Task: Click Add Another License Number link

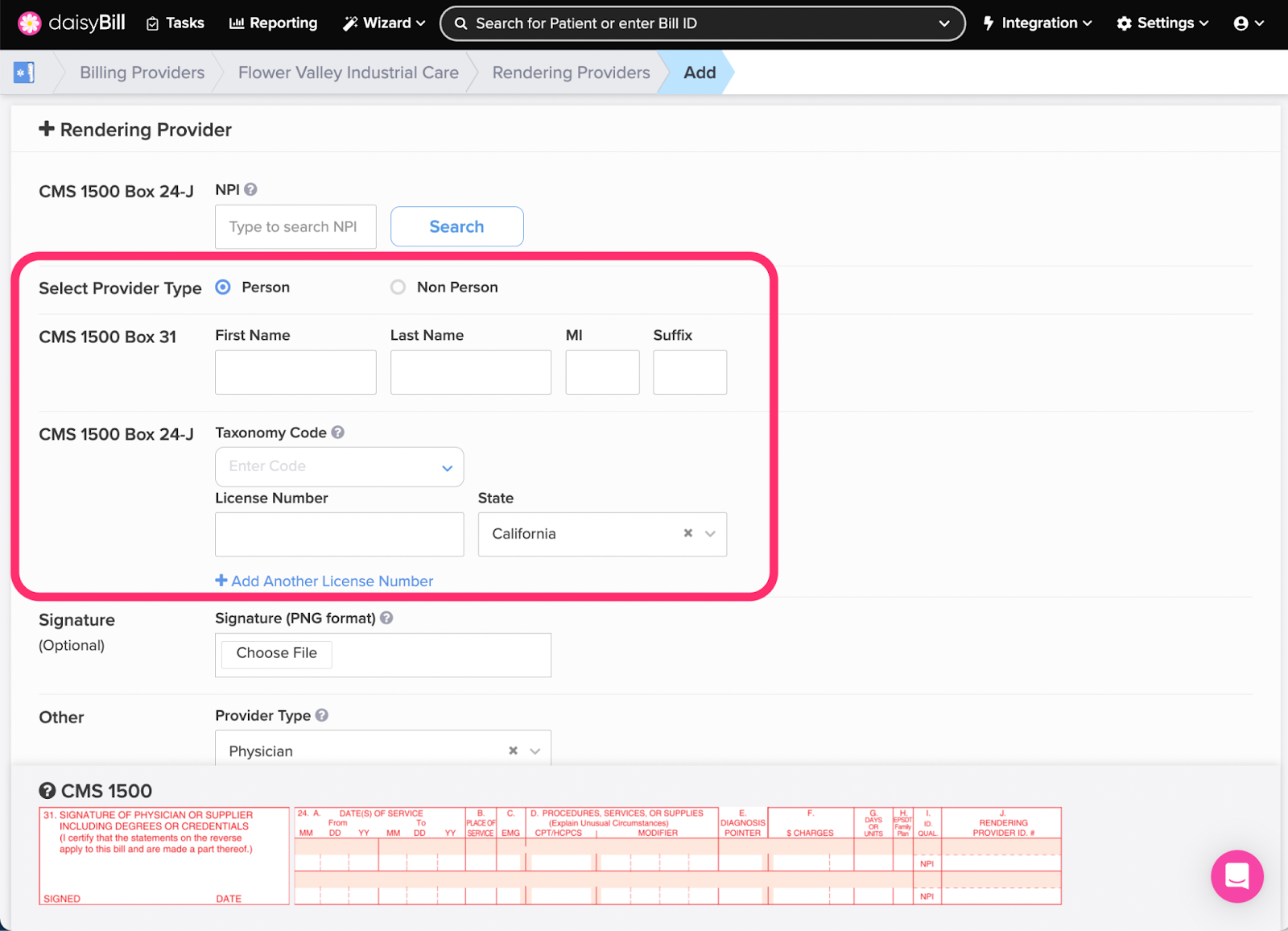Action: point(324,581)
